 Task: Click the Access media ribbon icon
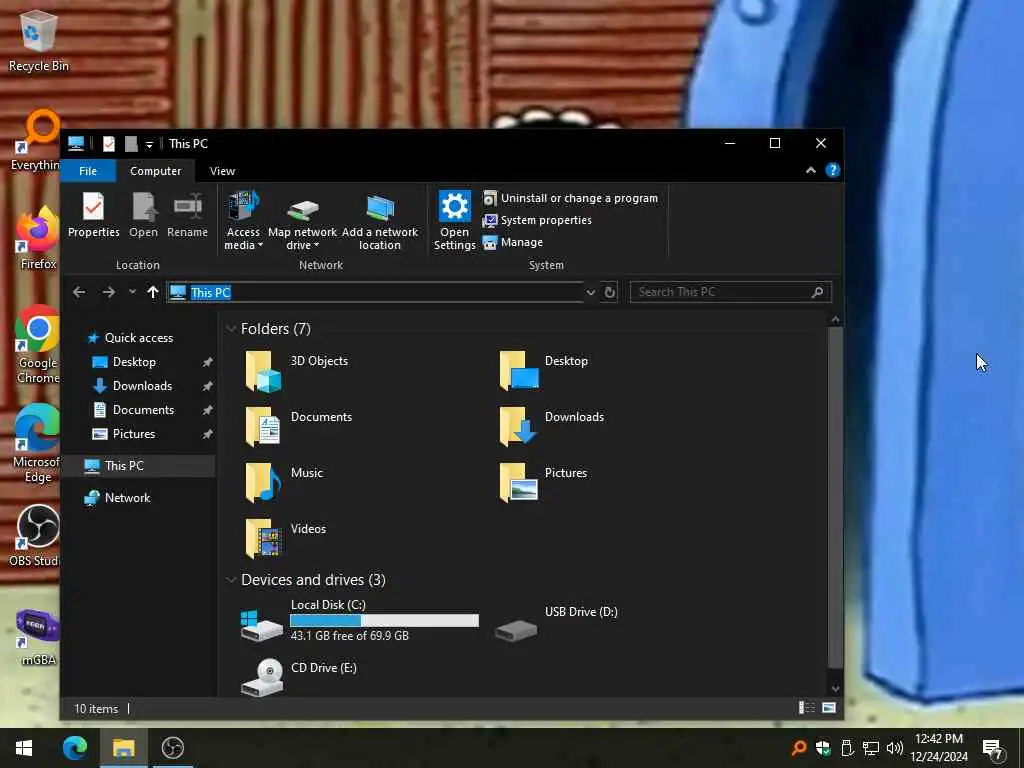pyautogui.click(x=243, y=206)
